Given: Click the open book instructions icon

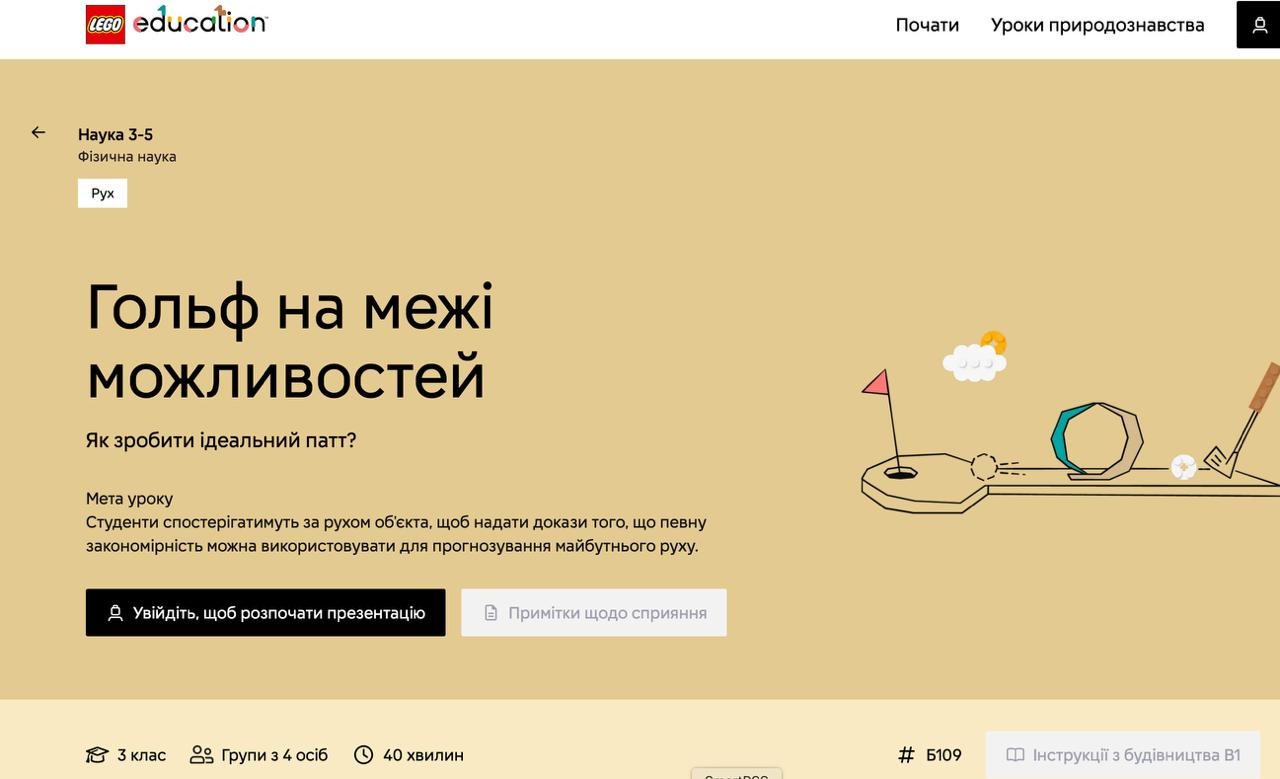Looking at the screenshot, I should click(x=1015, y=755).
